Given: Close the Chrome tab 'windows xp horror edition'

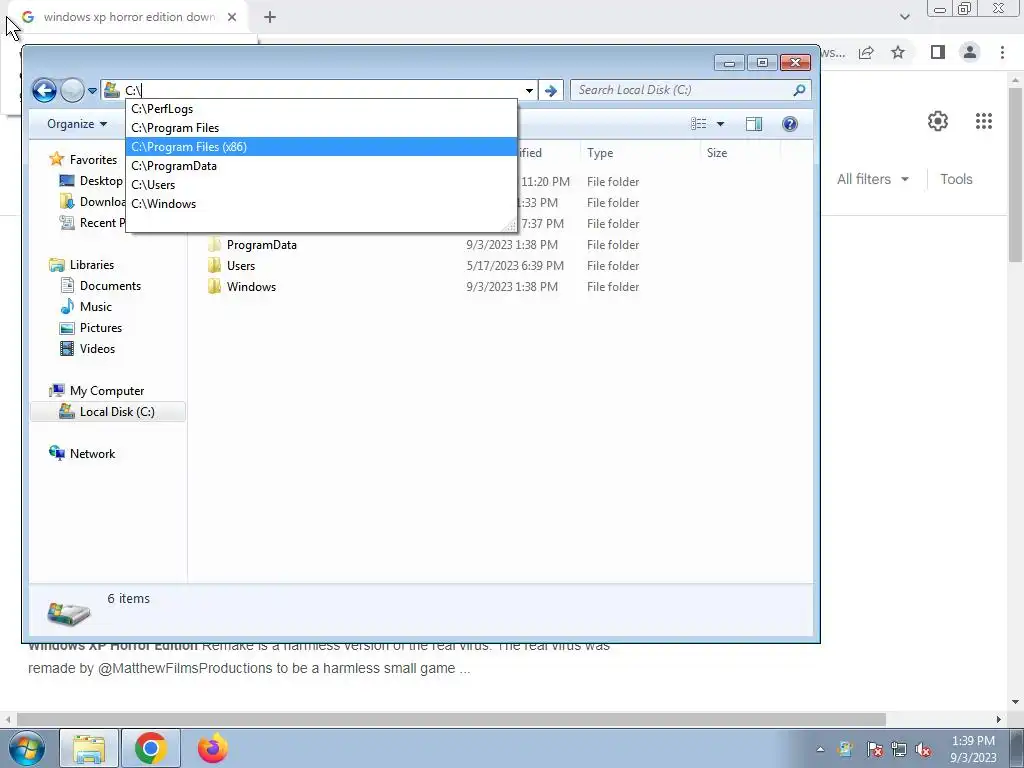Looking at the screenshot, I should [x=232, y=17].
